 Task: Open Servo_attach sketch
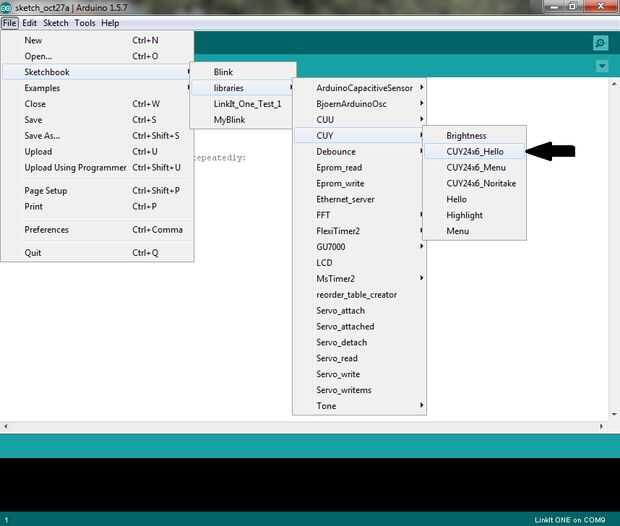[x=359, y=310]
